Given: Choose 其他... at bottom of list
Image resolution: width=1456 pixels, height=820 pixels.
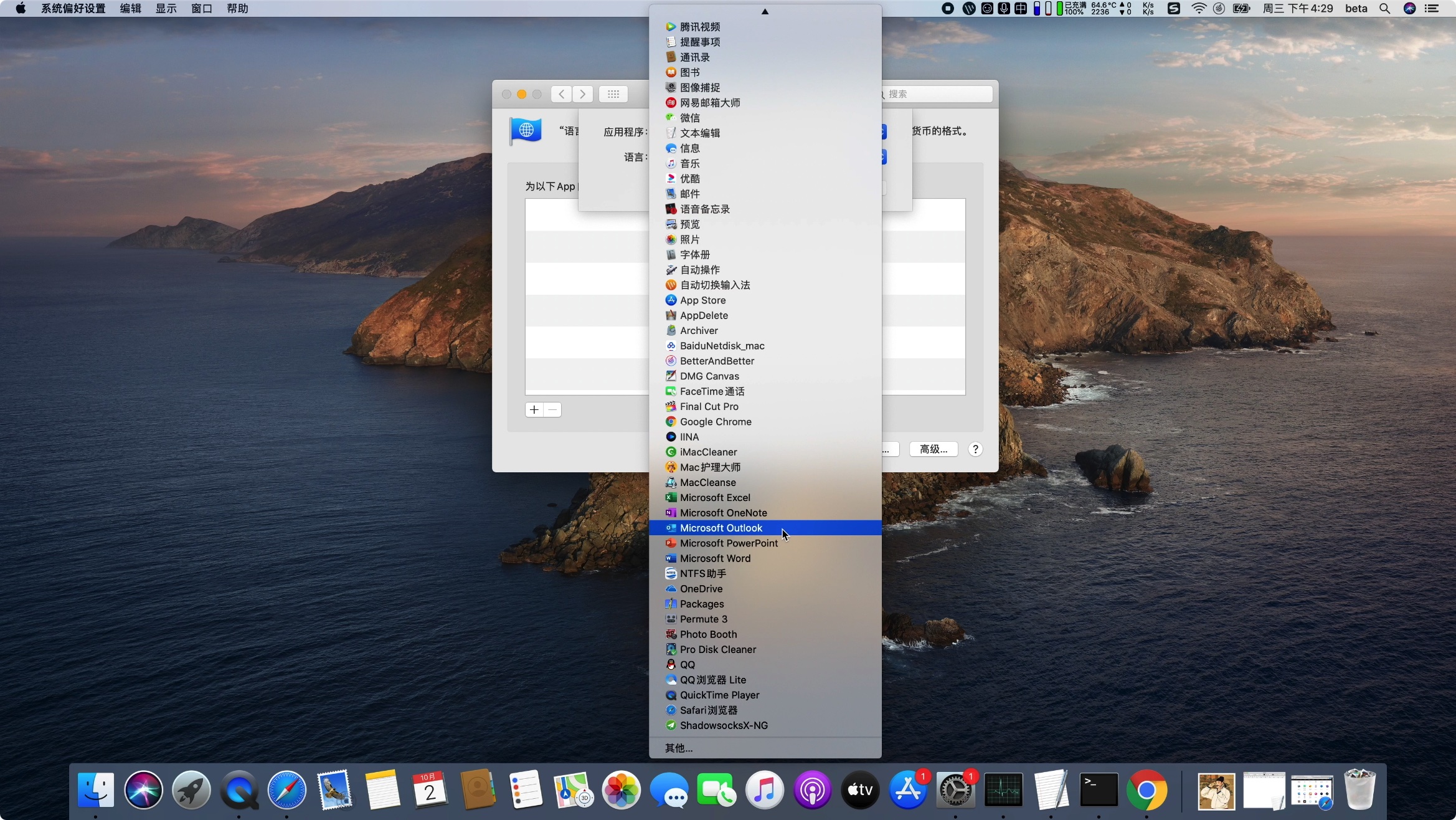Looking at the screenshot, I should click(x=765, y=748).
